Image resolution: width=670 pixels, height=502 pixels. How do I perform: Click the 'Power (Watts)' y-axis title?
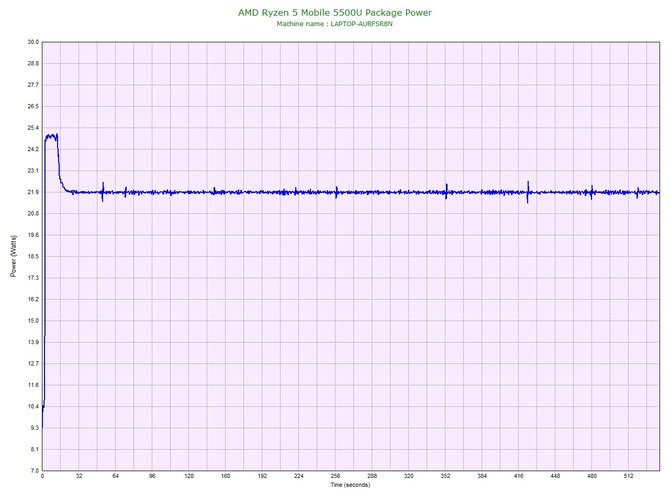[13, 256]
